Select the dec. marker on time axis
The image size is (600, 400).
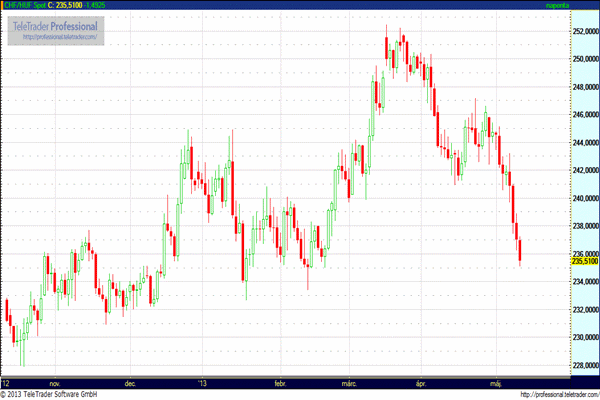[130, 382]
